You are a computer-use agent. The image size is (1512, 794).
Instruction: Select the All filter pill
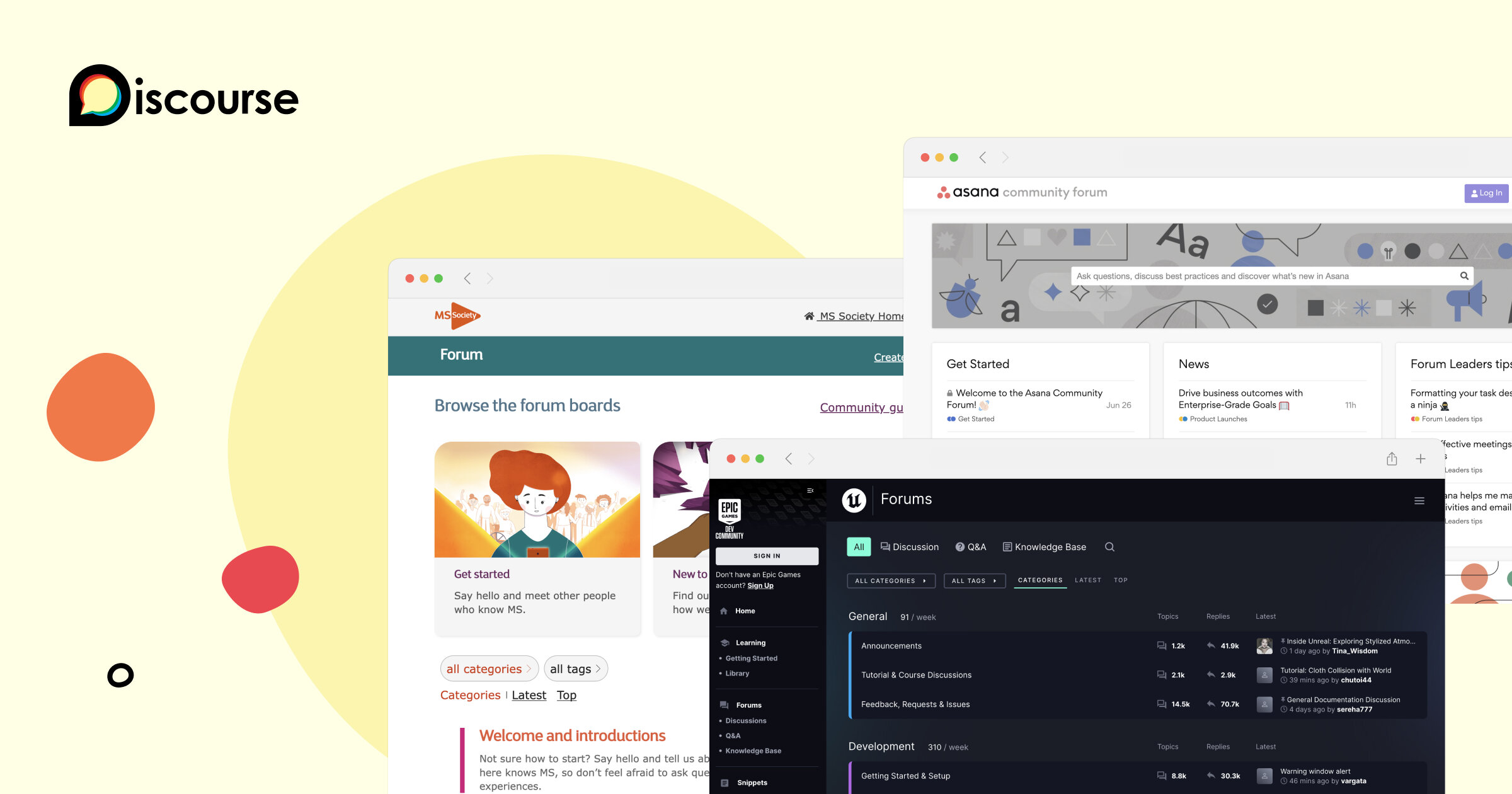point(858,547)
